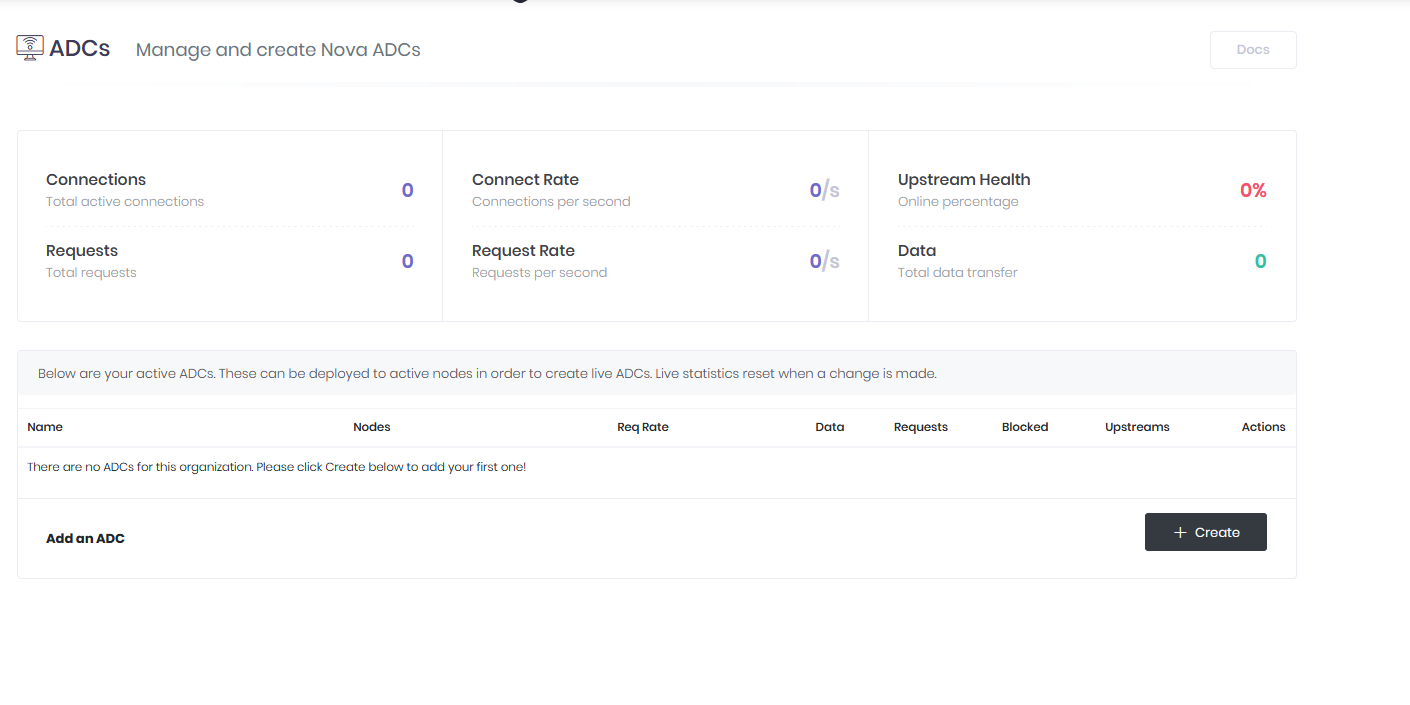Click the red 0% Upstream Health value
This screenshot has width=1410, height=705.
(1253, 190)
